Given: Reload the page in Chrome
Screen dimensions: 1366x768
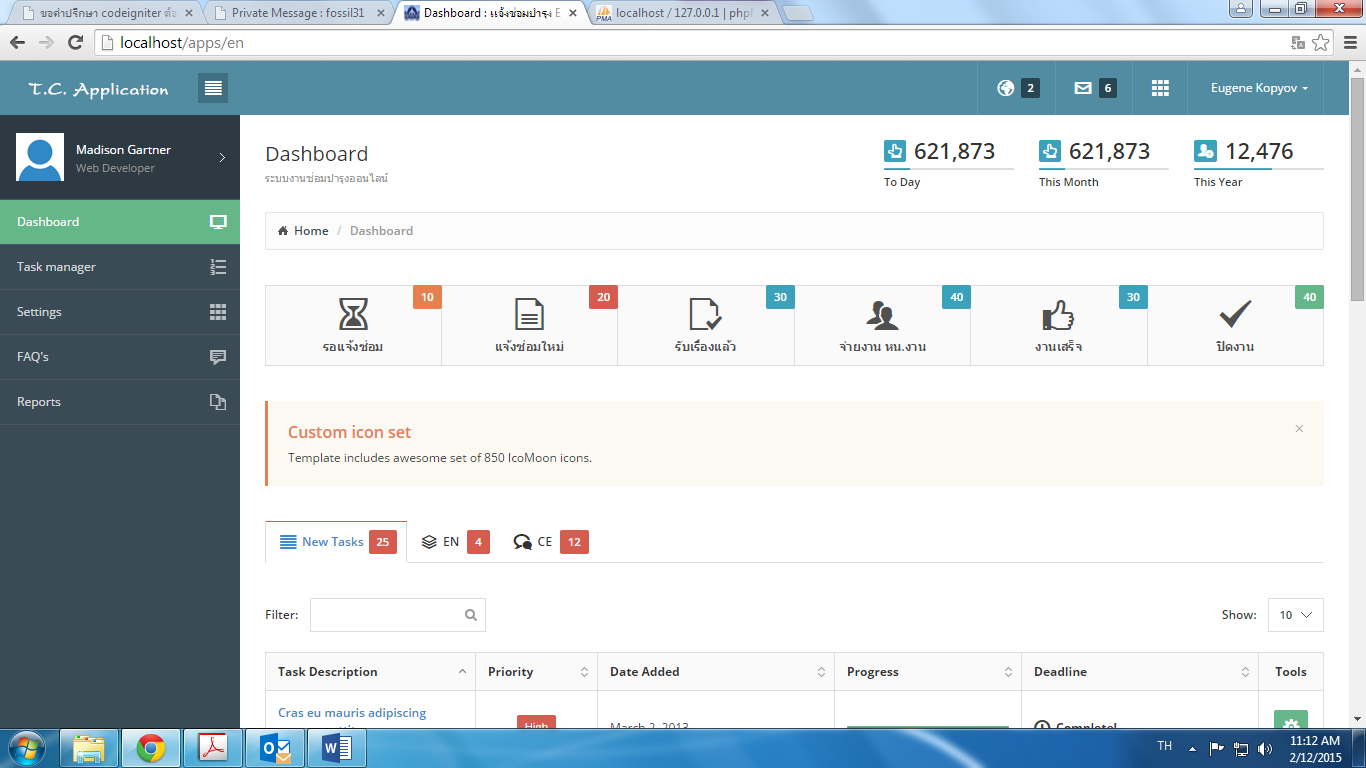Looking at the screenshot, I should point(75,42).
